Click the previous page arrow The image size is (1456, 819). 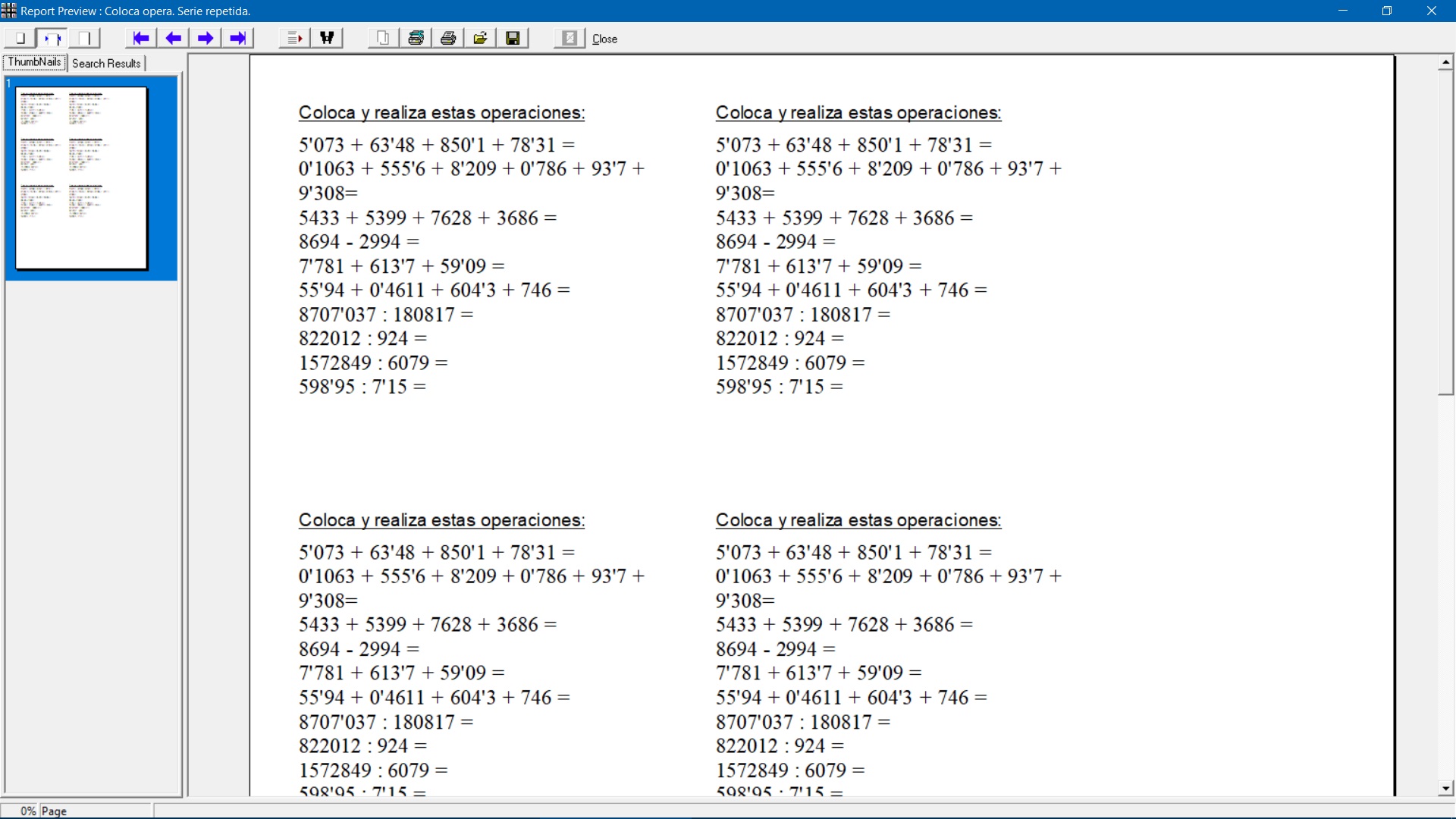tap(174, 38)
